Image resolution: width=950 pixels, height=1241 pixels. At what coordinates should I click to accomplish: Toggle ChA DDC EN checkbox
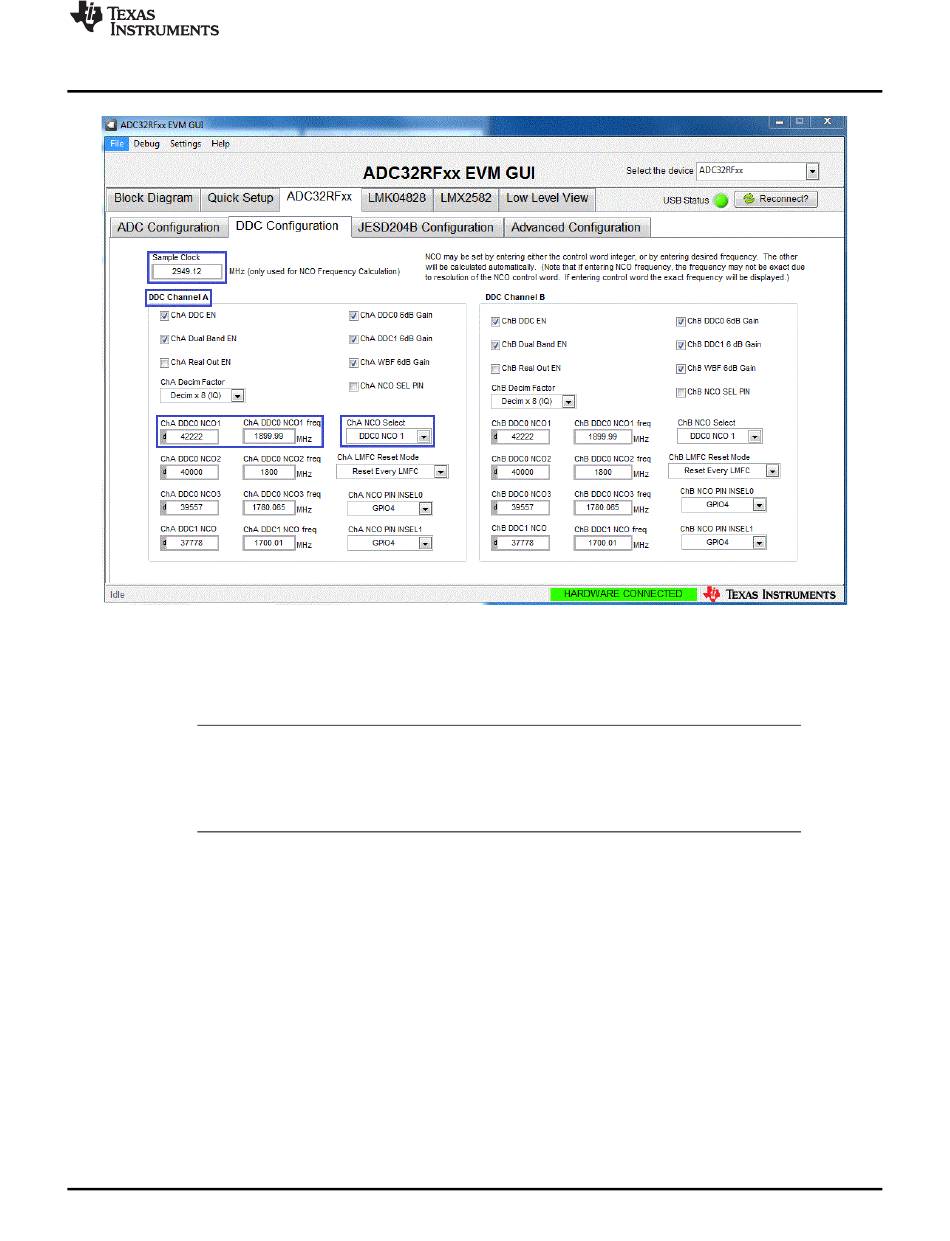[x=166, y=315]
